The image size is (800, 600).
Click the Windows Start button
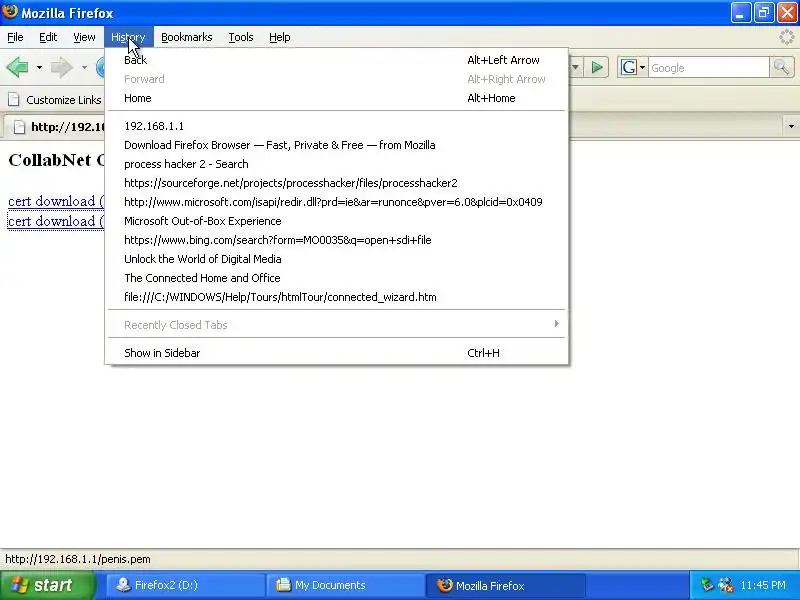click(x=47, y=585)
